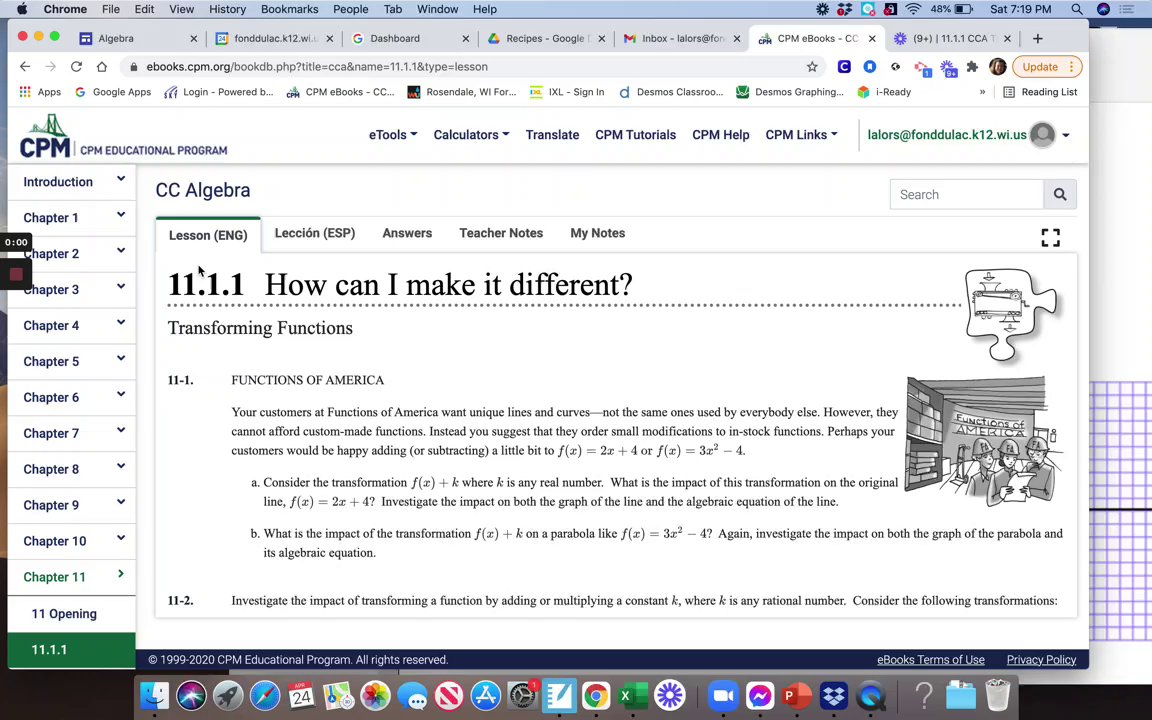
Task: Click the Search input field
Action: (967, 194)
